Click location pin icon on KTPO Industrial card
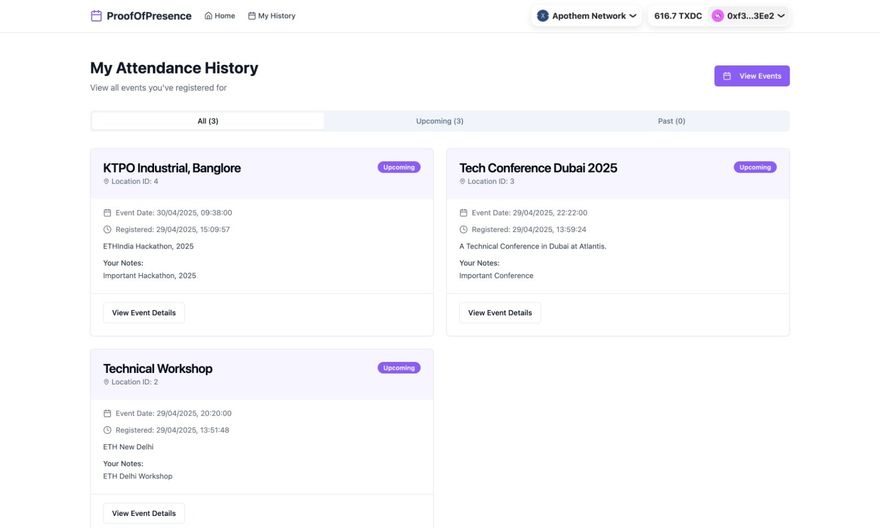The width and height of the screenshot is (880, 528). tap(107, 182)
